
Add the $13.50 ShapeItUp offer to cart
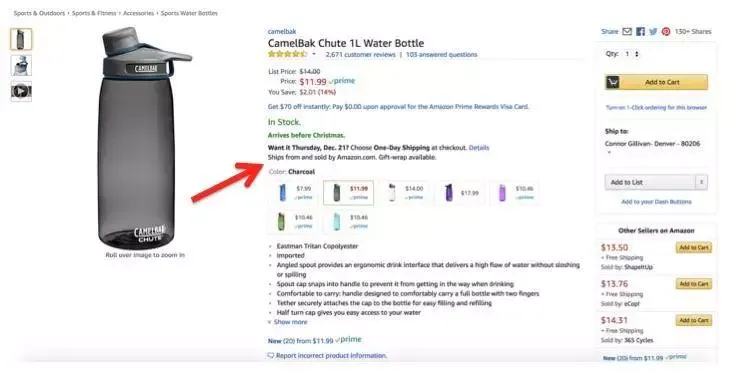coord(694,248)
